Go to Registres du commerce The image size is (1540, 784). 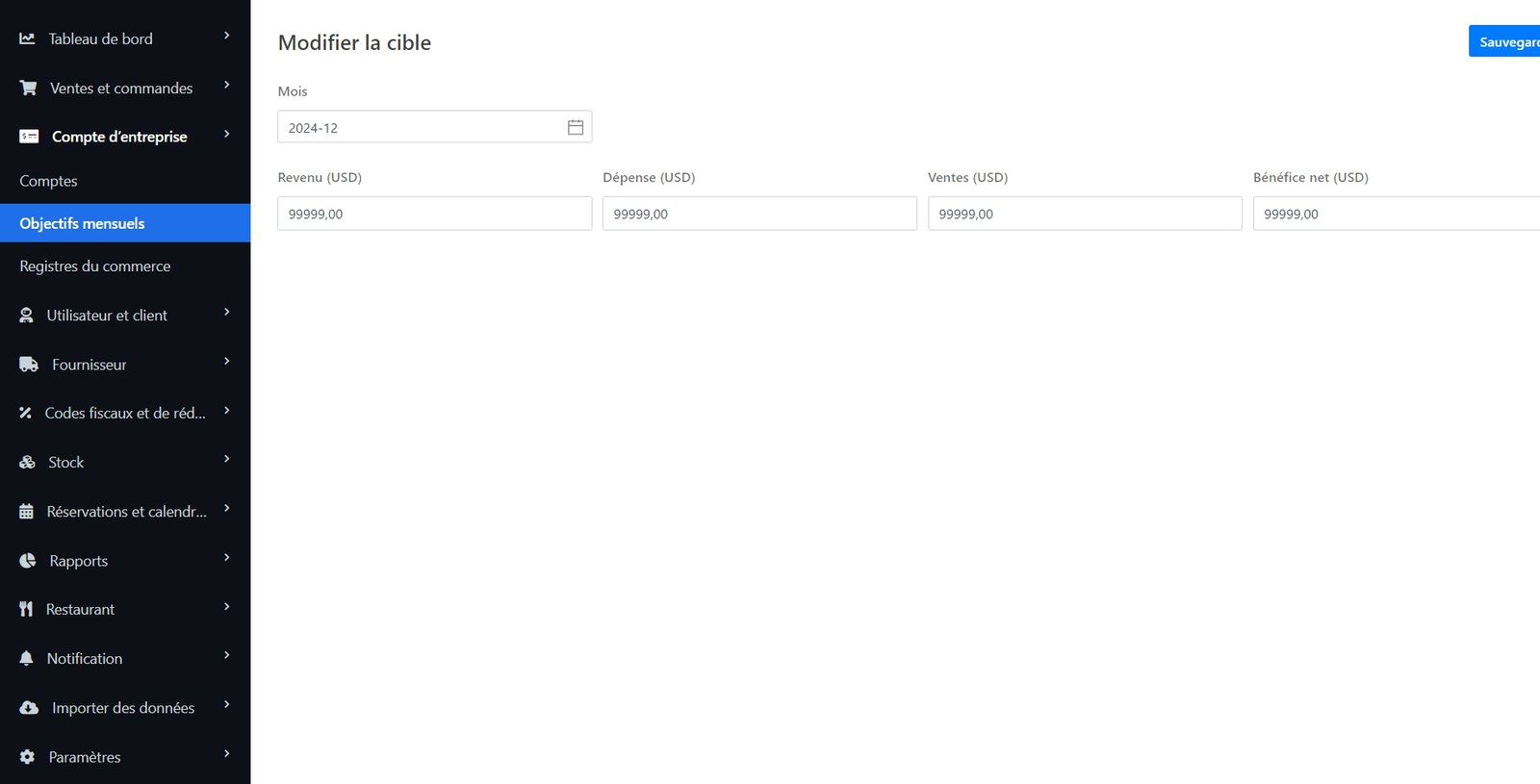point(94,266)
